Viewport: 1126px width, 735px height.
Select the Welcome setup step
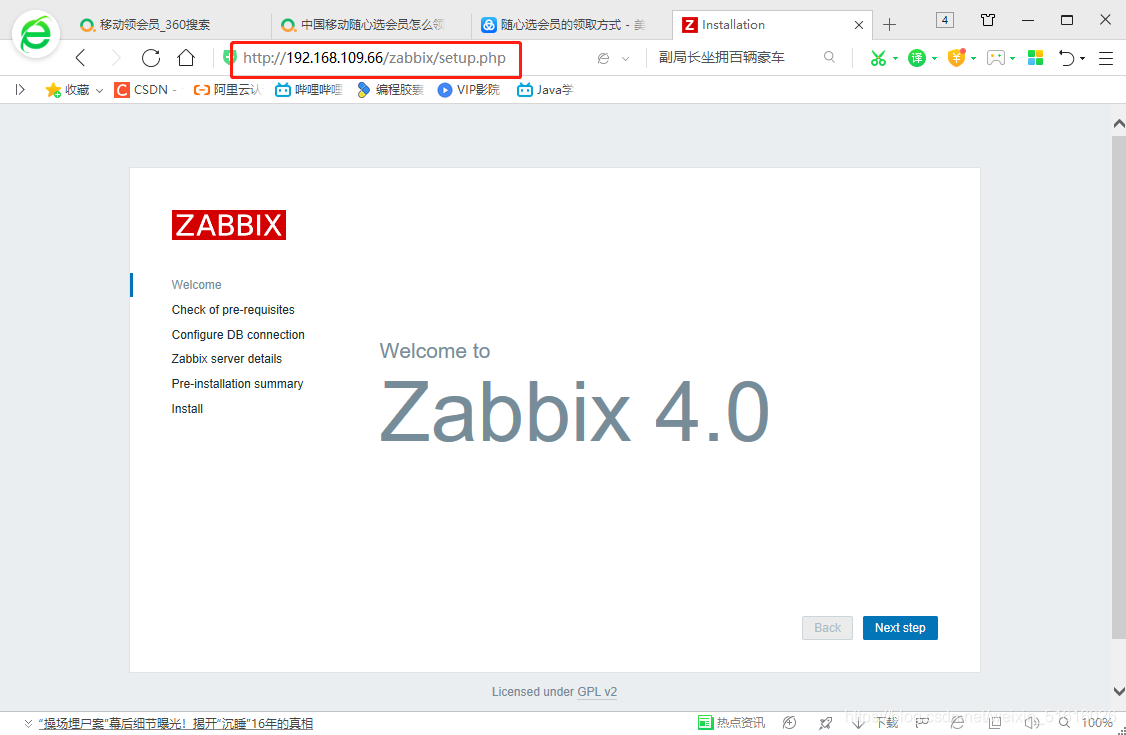click(x=197, y=285)
